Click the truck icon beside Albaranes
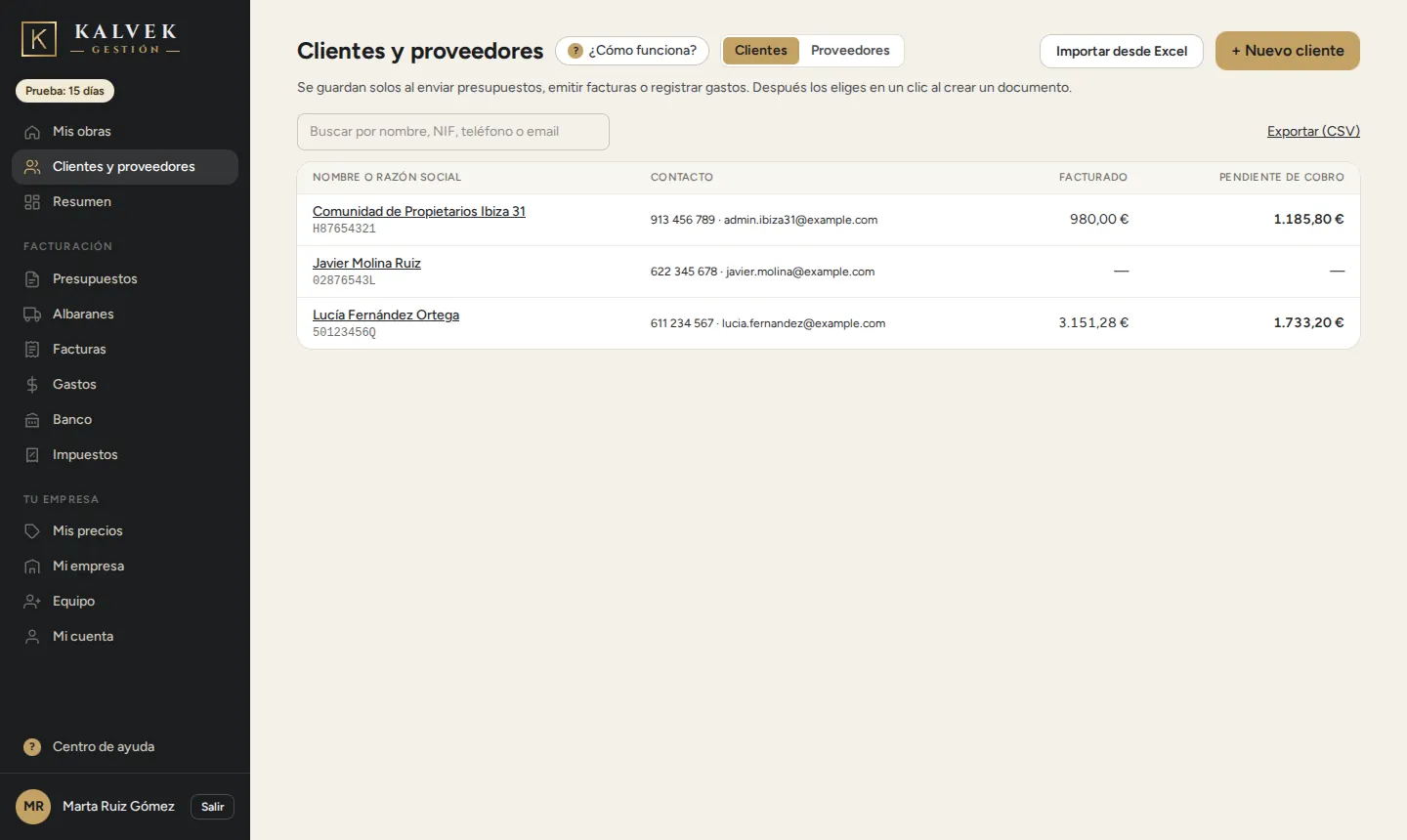 [32, 315]
